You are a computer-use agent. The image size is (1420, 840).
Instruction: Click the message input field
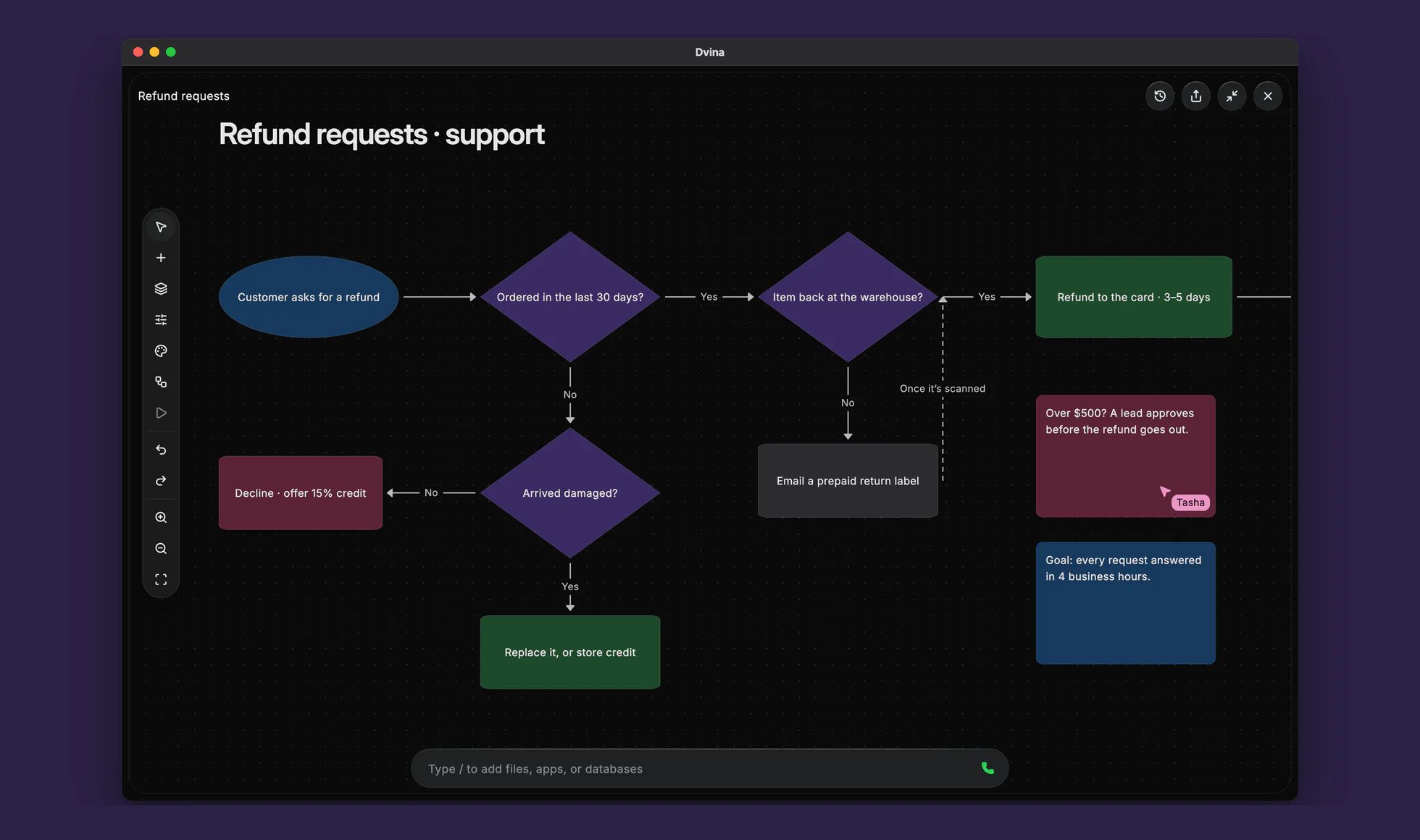709,768
